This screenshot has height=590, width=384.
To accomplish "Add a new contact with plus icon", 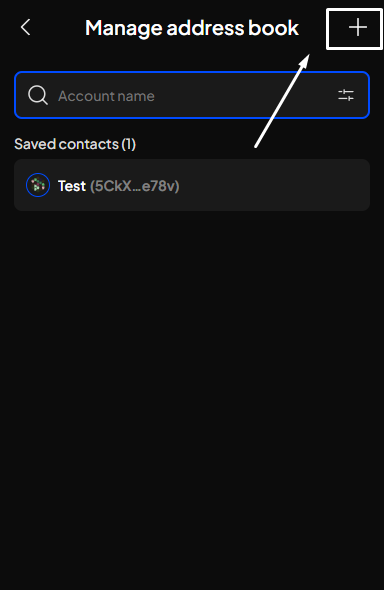I will (358, 28).
